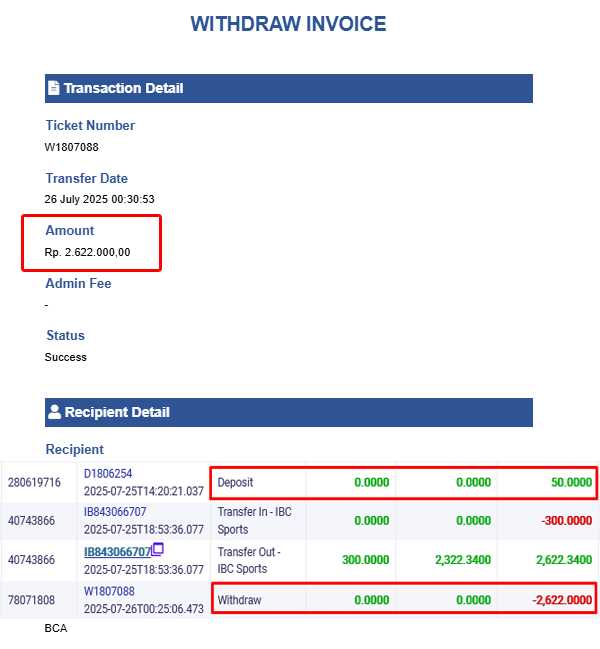Open underlined IB843066707 link in Transfer Out row
Image resolution: width=600 pixels, height=649 pixels.
[118, 552]
